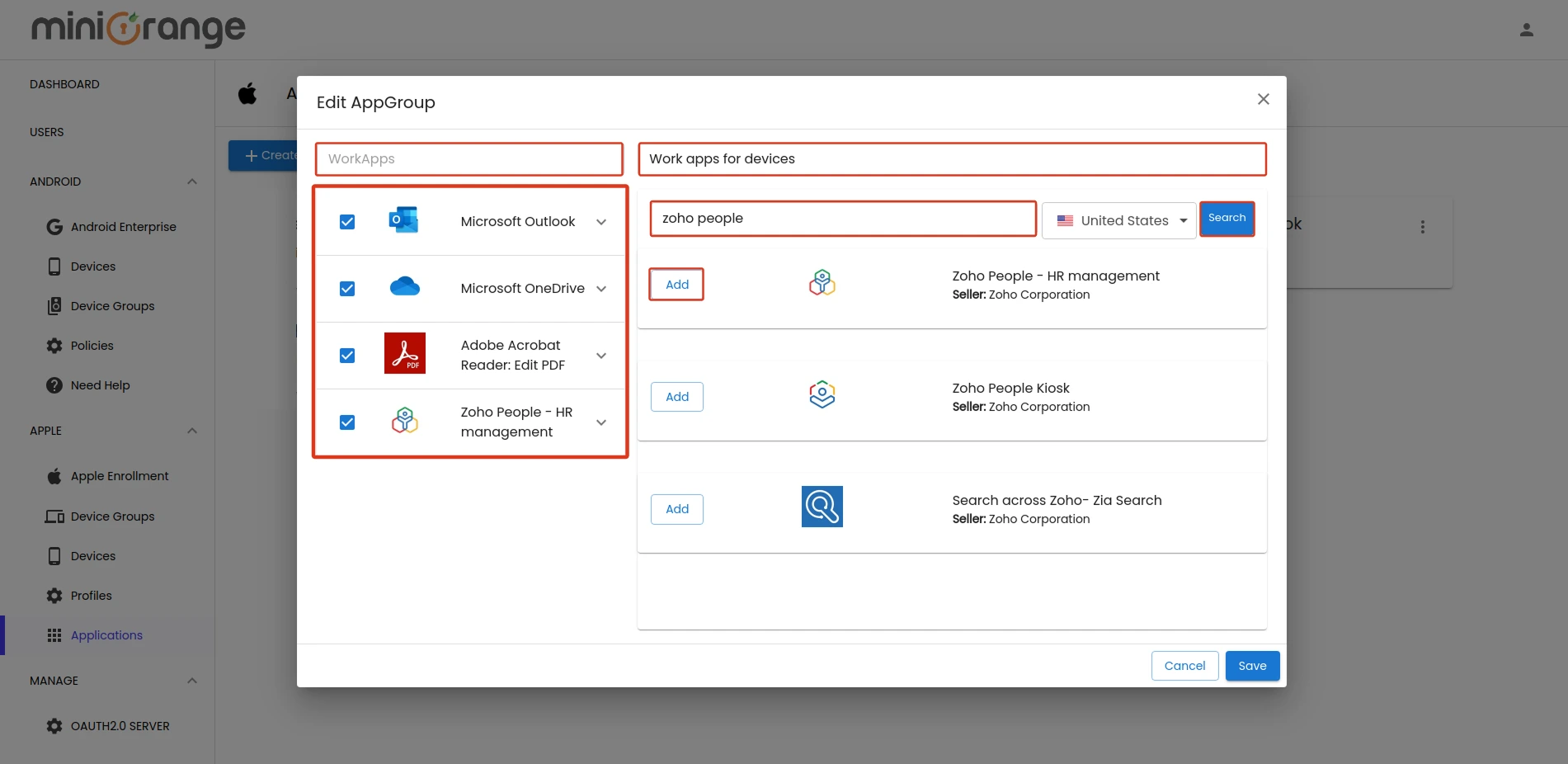Uncheck the Microsoft Outlook checkbox
The image size is (1568, 764).
pyautogui.click(x=346, y=221)
